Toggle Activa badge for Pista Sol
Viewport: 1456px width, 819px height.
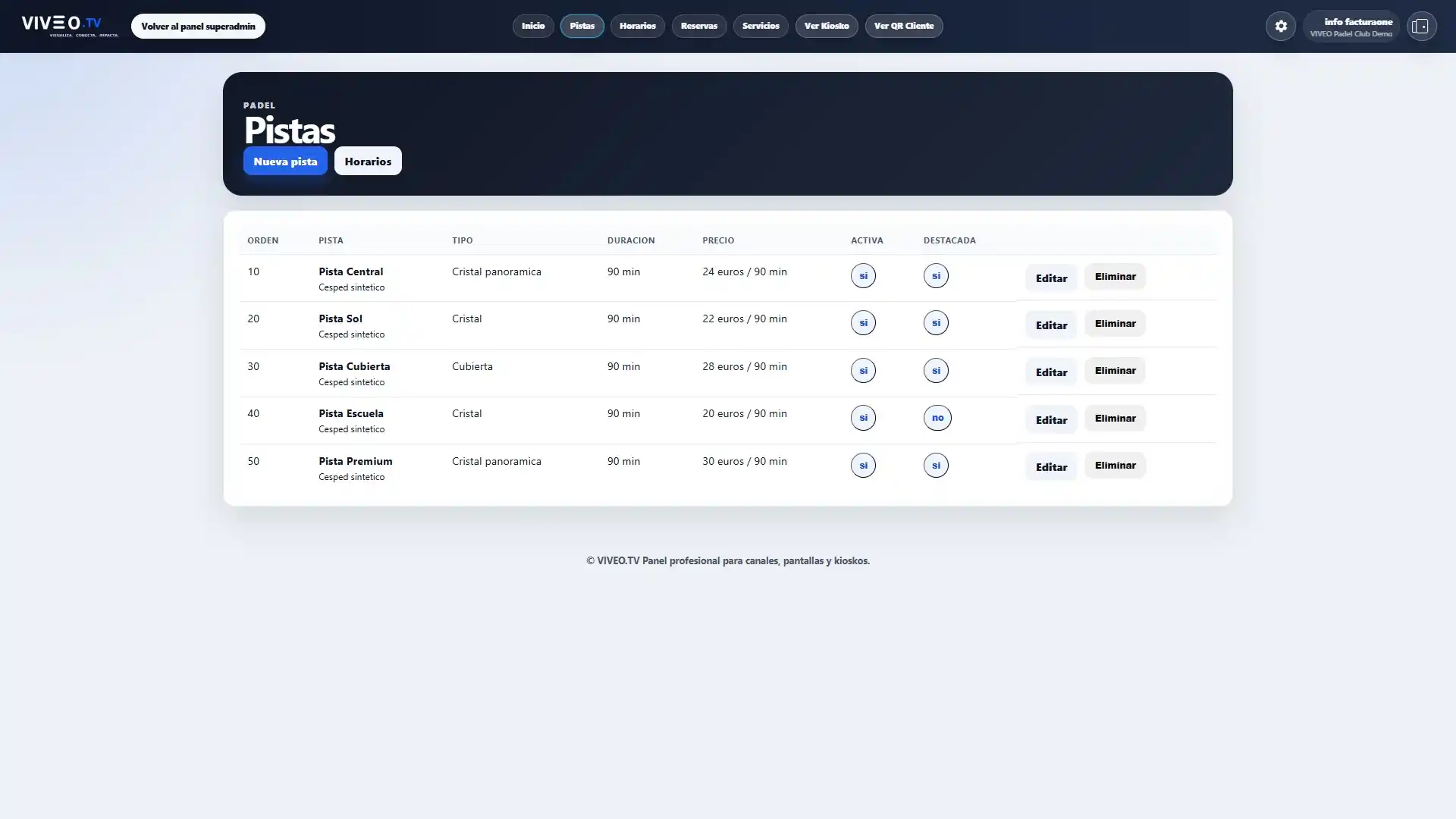(x=863, y=322)
